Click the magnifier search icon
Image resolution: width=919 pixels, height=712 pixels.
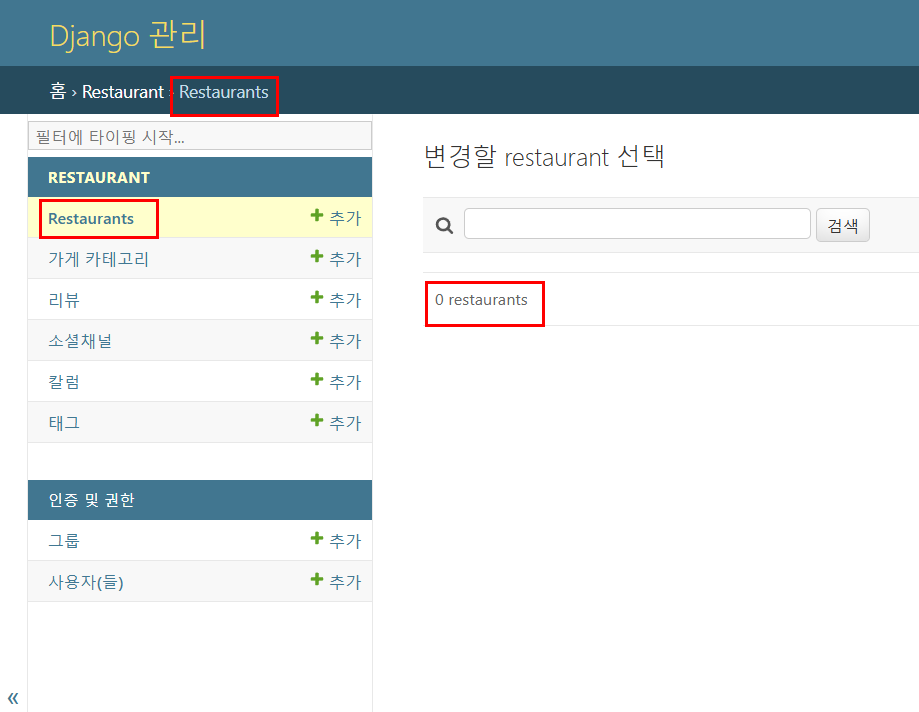pos(444,225)
